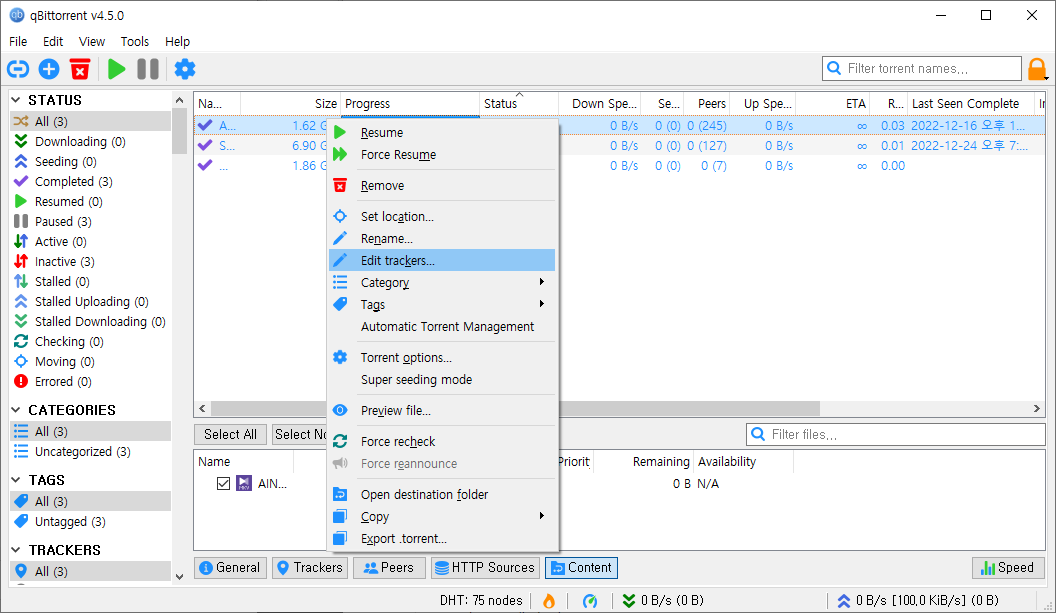This screenshot has height=613, width=1056.
Task: Open Options via the gear toolbar icon
Action: tap(185, 69)
